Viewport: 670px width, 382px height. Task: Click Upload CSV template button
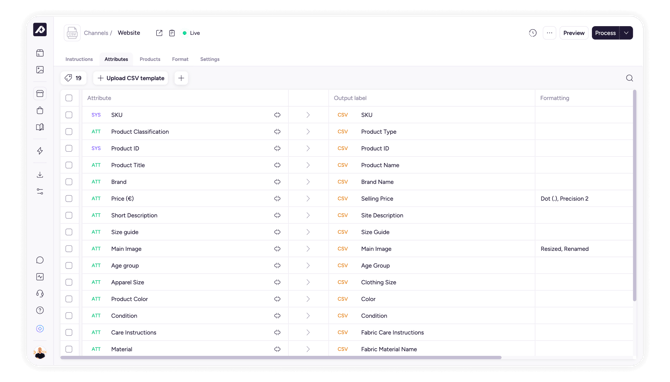(131, 78)
